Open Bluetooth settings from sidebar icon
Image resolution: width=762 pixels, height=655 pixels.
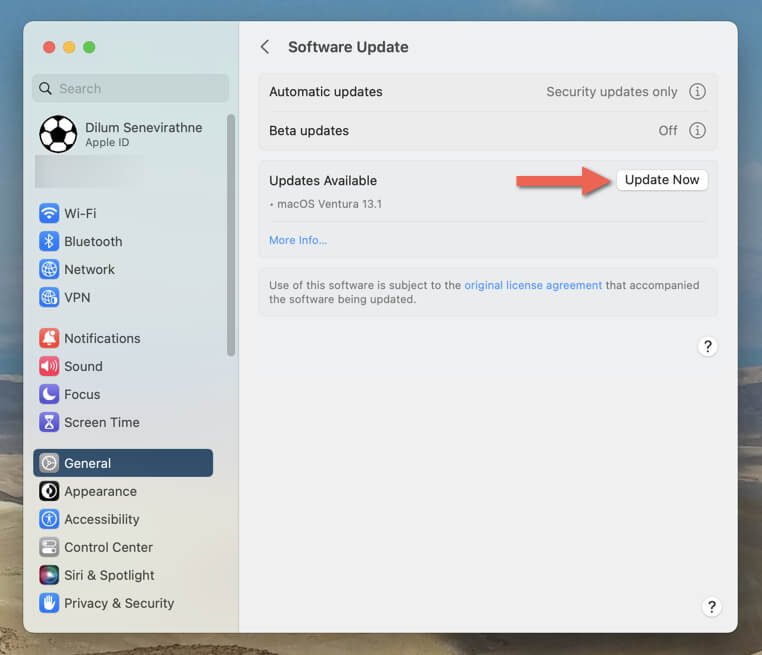49,241
